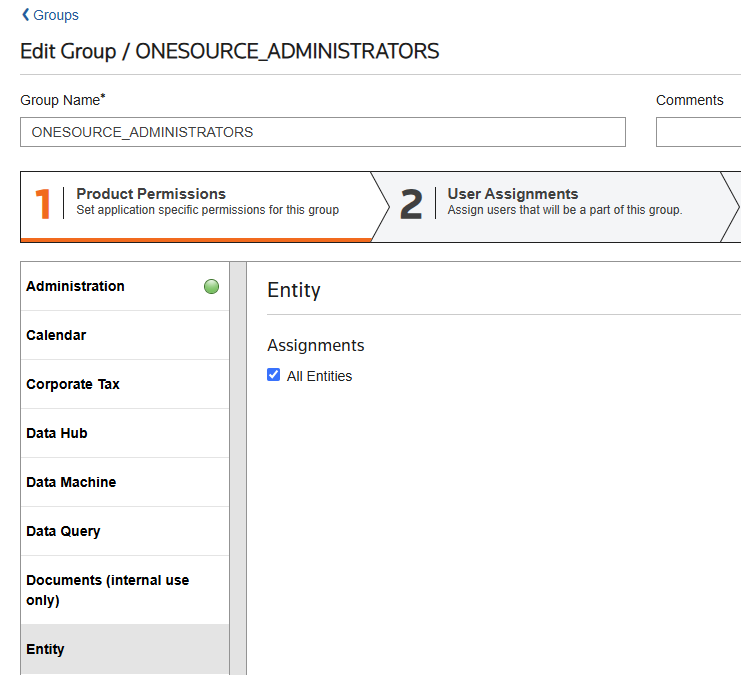Click the highlighted Entity sidebar item
This screenshot has height=675, width=741.
(x=45, y=649)
